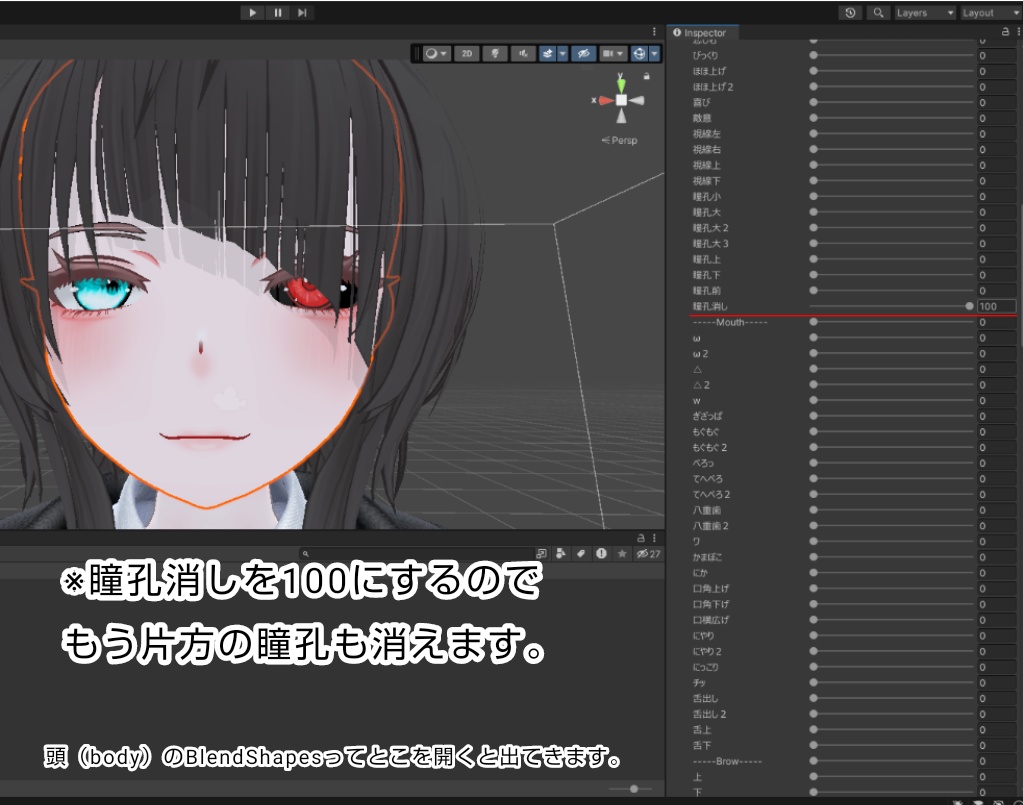Viewport: 1023px width, 805px height.
Task: Select the かまぼこ blendshape label
Action: pos(707,556)
